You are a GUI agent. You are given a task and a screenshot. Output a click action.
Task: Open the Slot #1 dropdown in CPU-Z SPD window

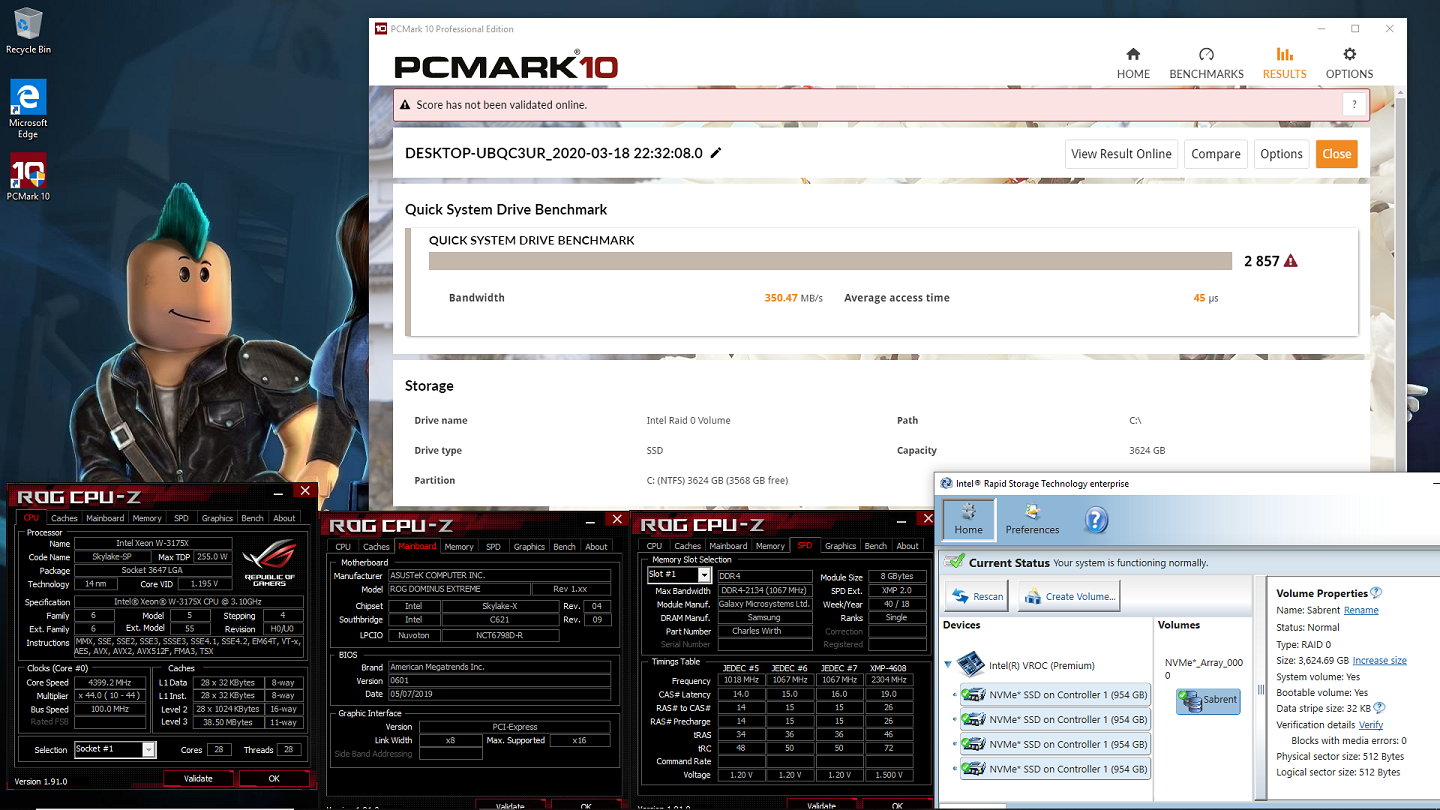[x=704, y=575]
